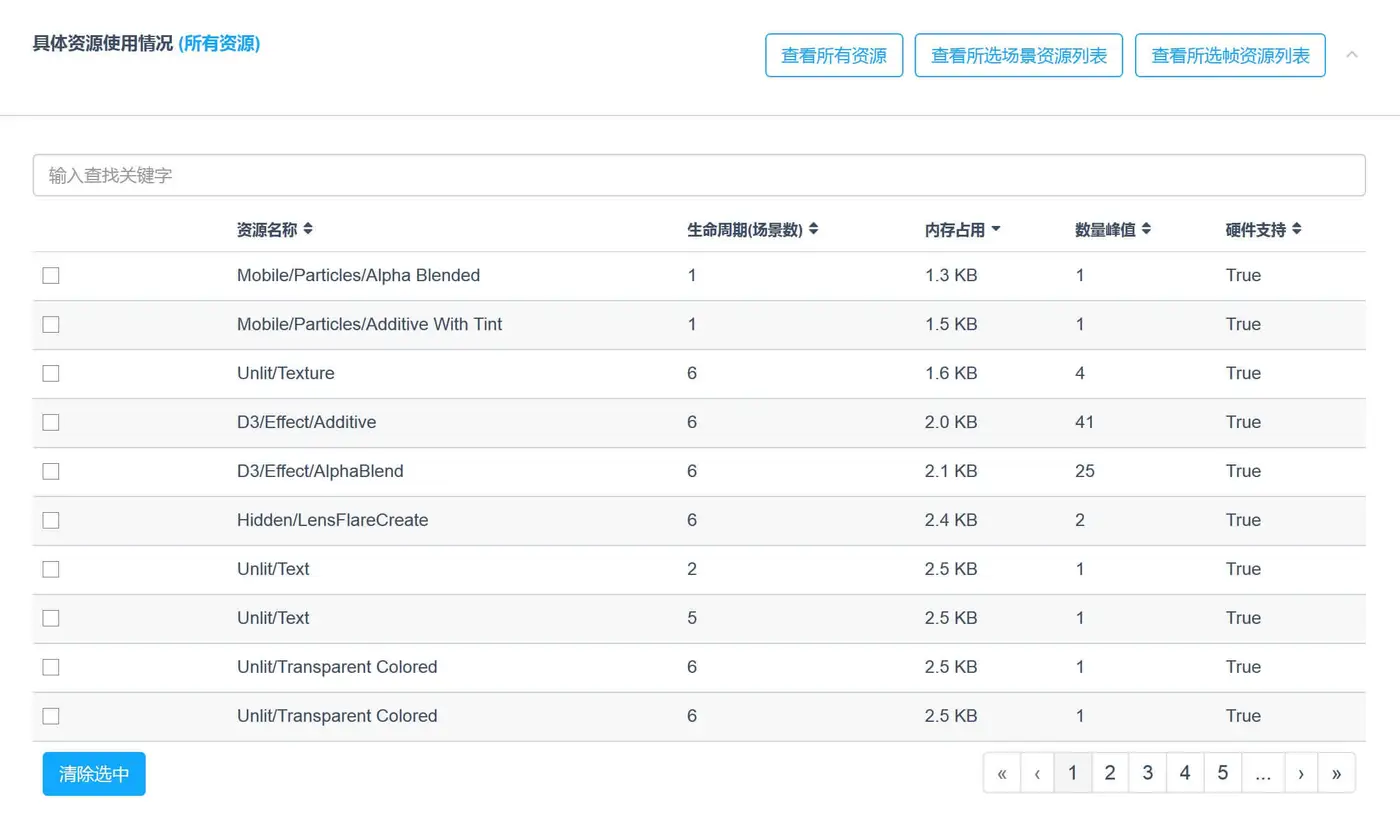Viewport: 1400px width, 826px height.
Task: Sort by 资源名称 column sort icon
Action: point(308,229)
